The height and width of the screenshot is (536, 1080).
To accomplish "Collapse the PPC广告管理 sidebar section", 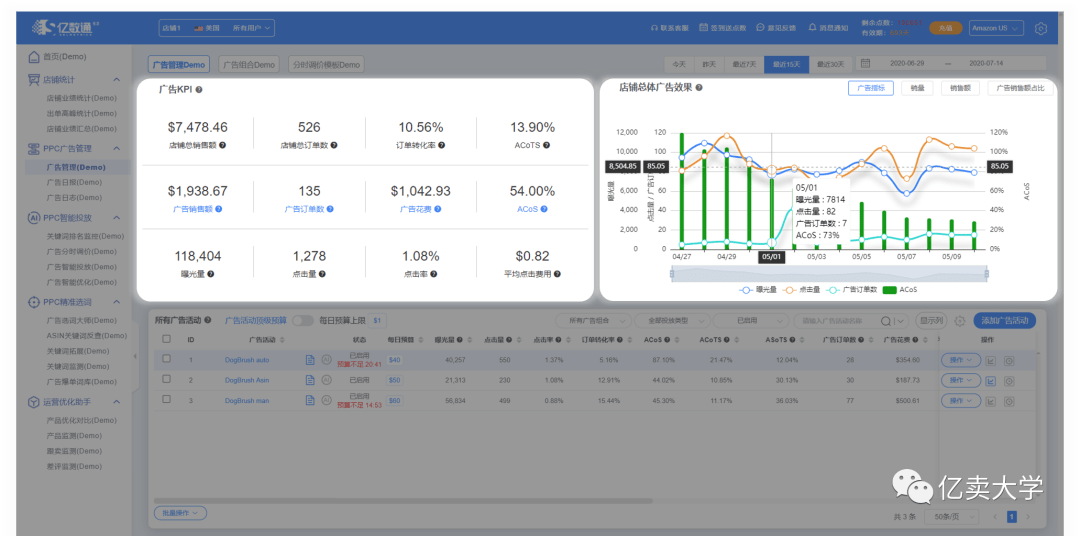I will (x=116, y=148).
